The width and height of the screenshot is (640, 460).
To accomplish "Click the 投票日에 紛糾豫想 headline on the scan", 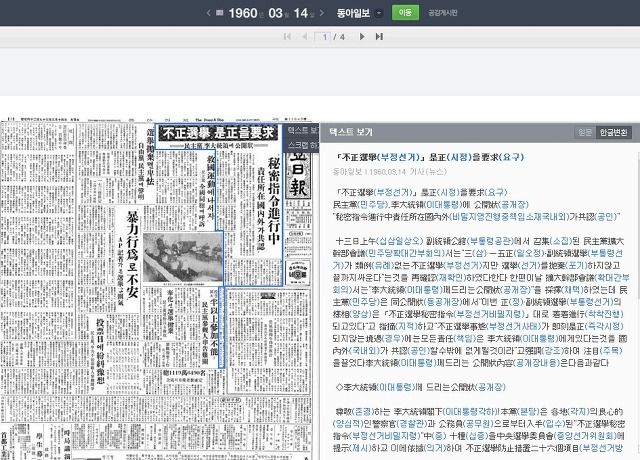I will [100, 352].
